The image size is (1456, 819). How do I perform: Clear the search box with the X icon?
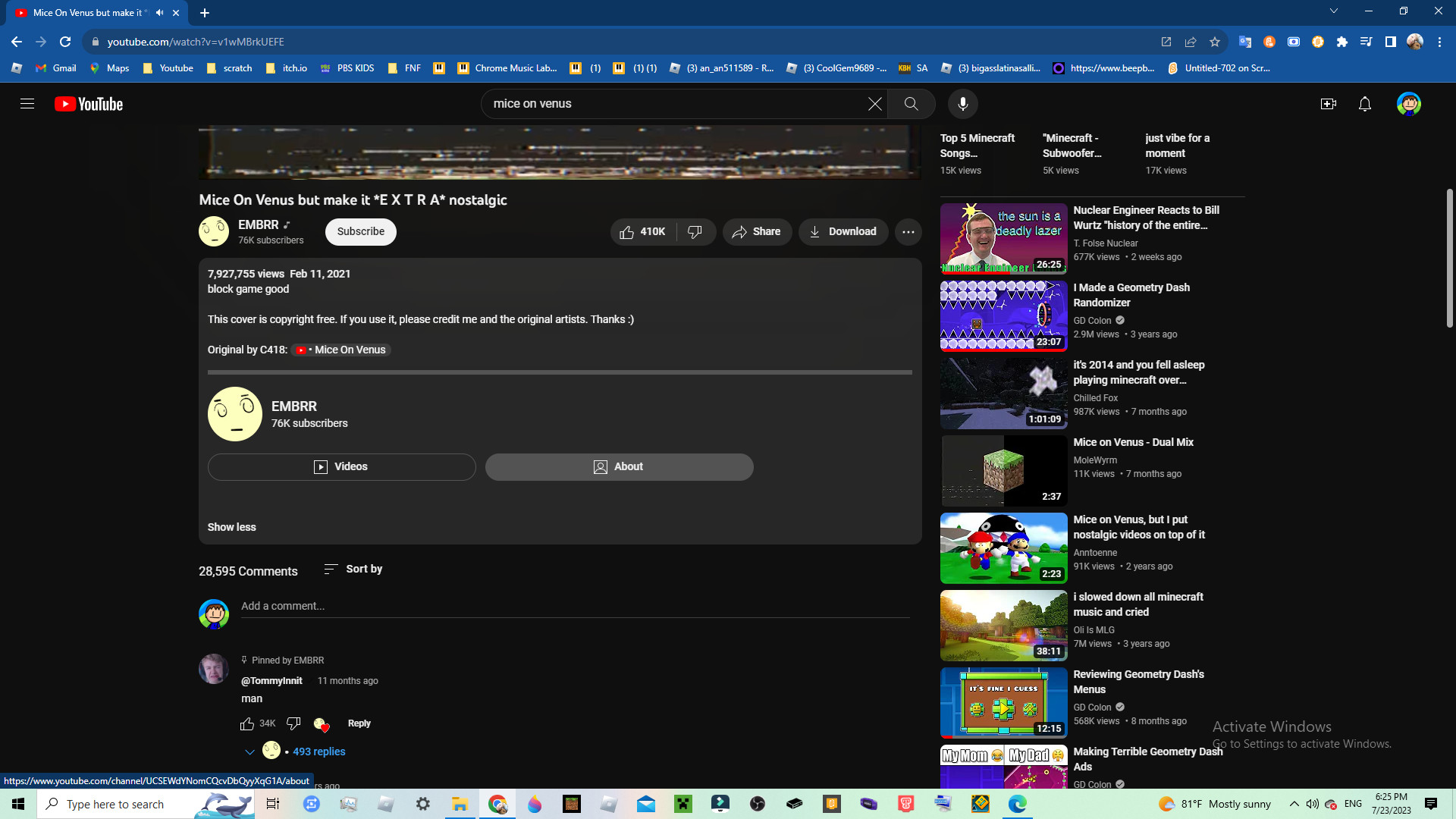pyautogui.click(x=875, y=104)
